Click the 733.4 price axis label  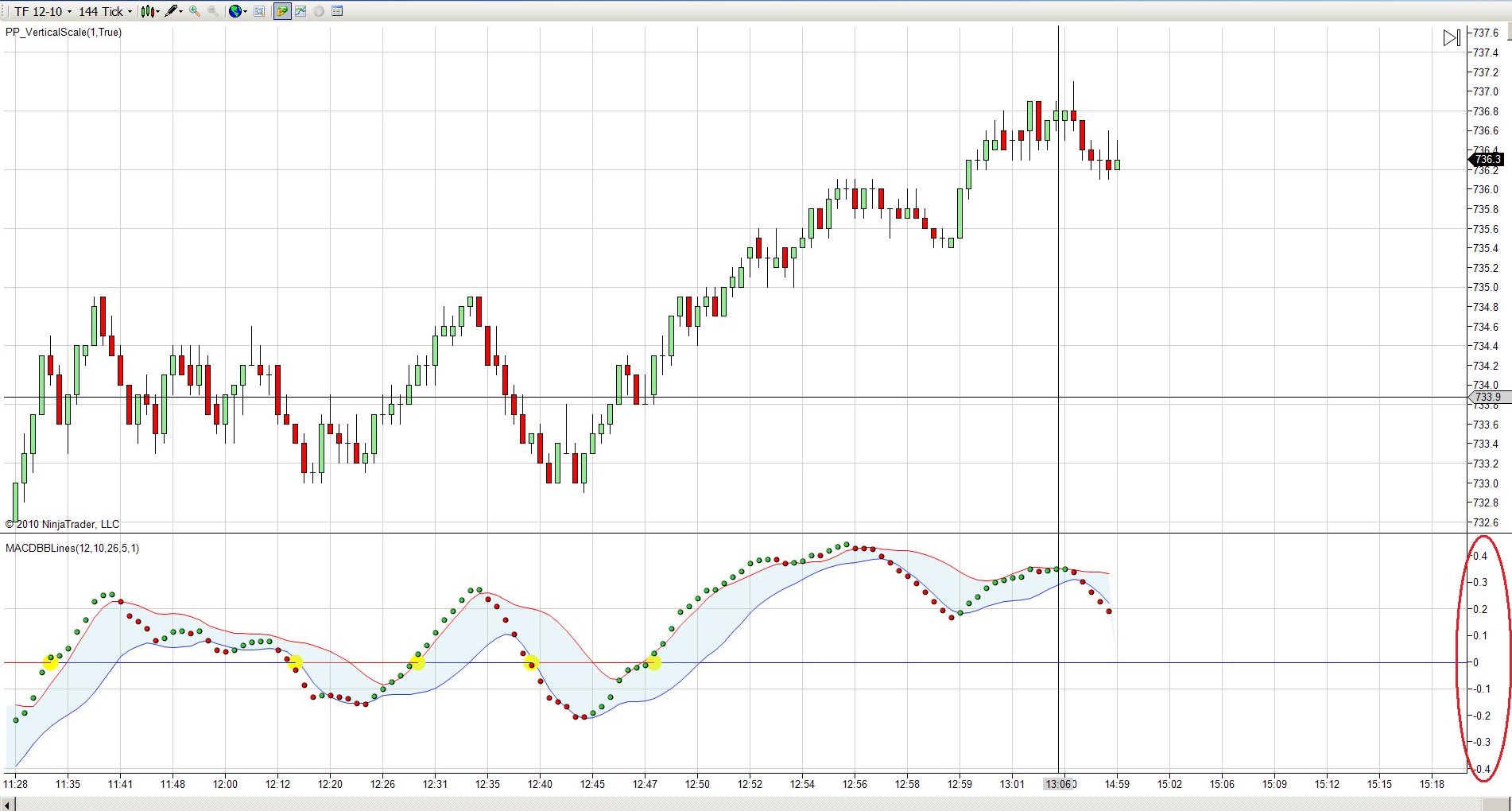point(1486,444)
